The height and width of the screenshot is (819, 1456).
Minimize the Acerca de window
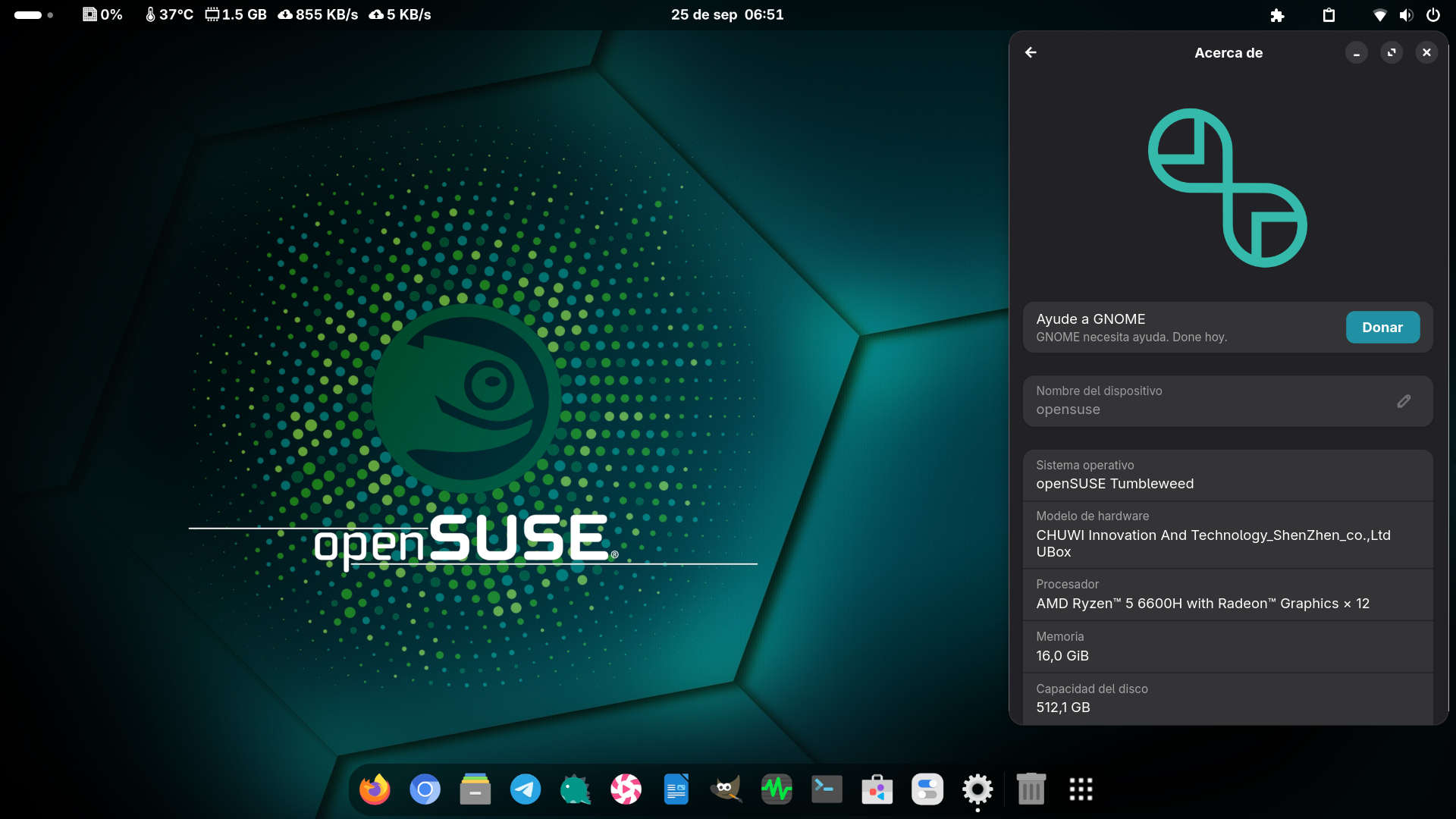click(1356, 52)
